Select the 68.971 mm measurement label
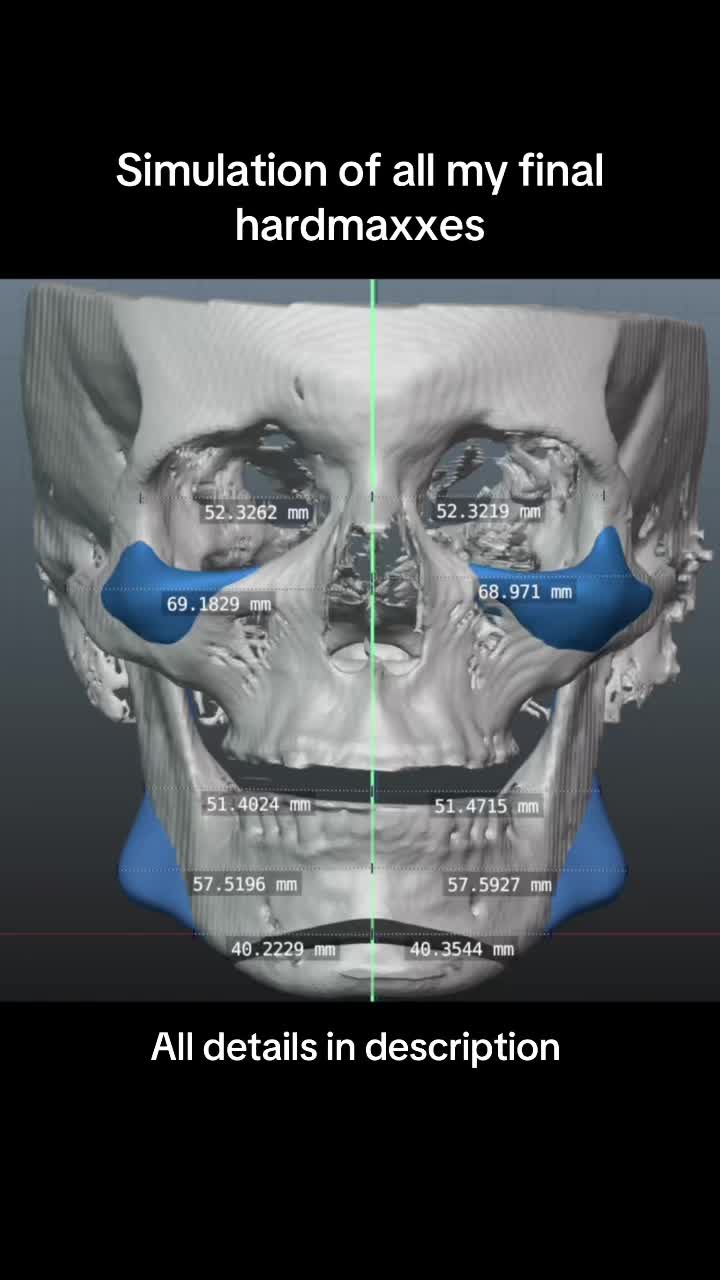Viewport: 720px width, 1280px height. 525,592
